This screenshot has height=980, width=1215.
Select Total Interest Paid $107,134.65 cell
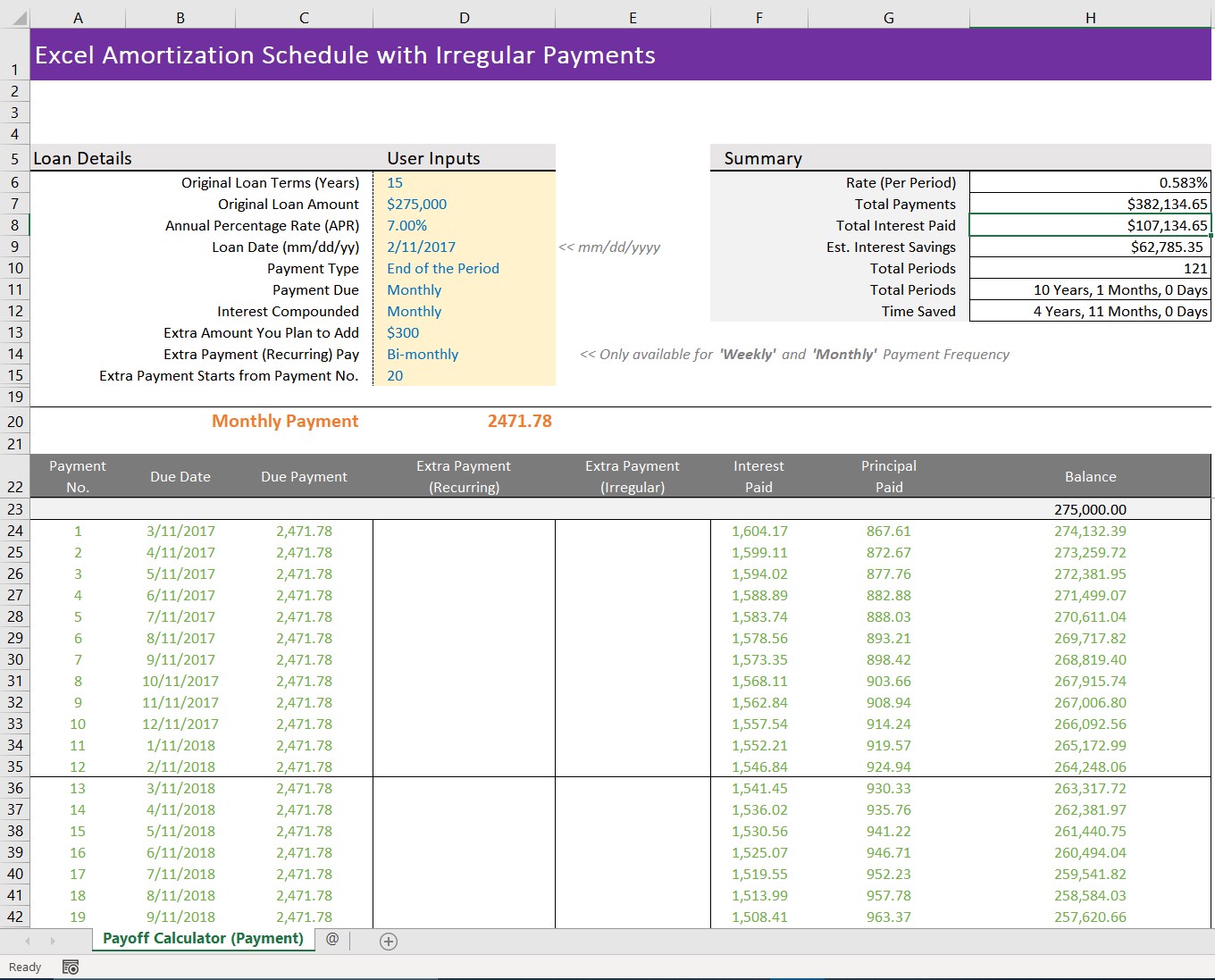coord(1090,225)
